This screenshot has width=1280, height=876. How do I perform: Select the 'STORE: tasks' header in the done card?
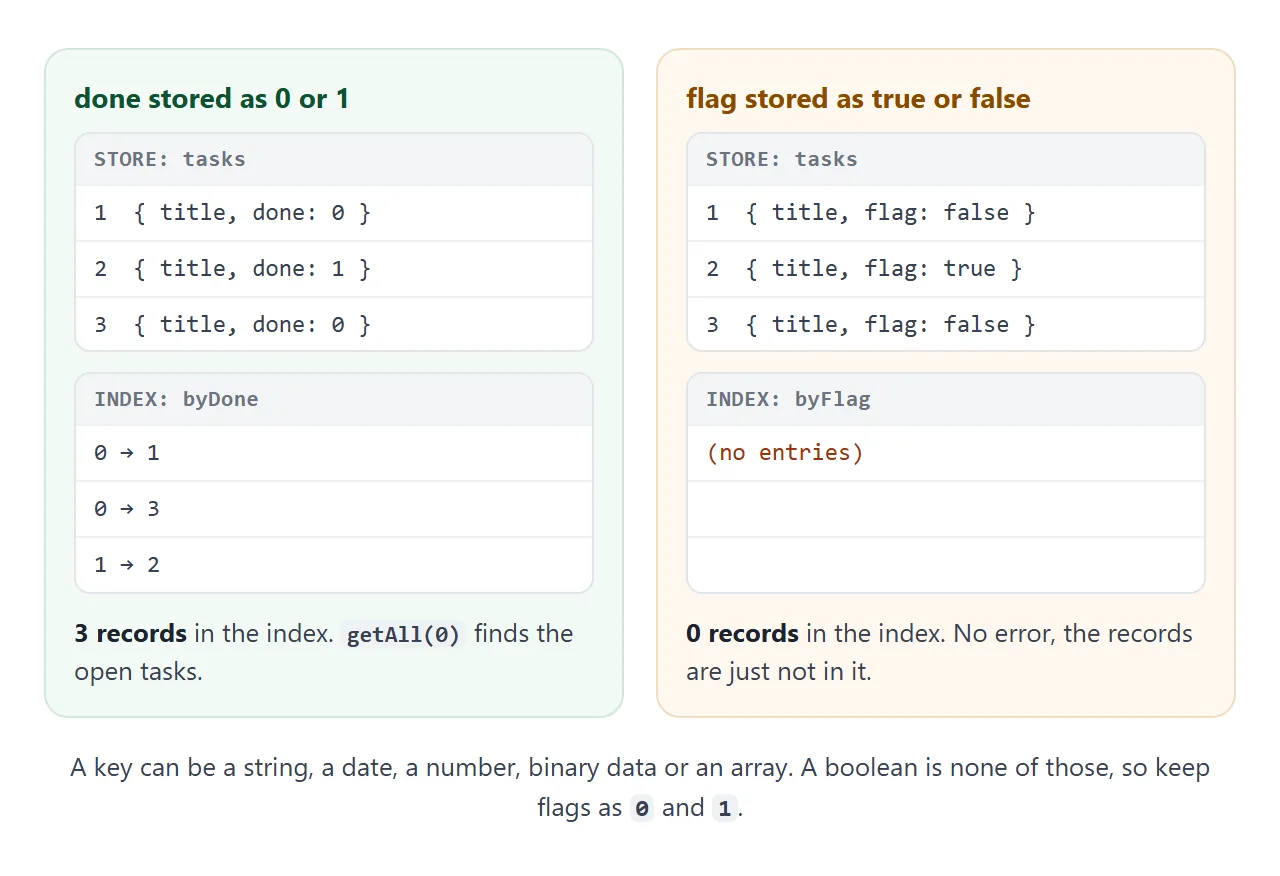pos(334,159)
